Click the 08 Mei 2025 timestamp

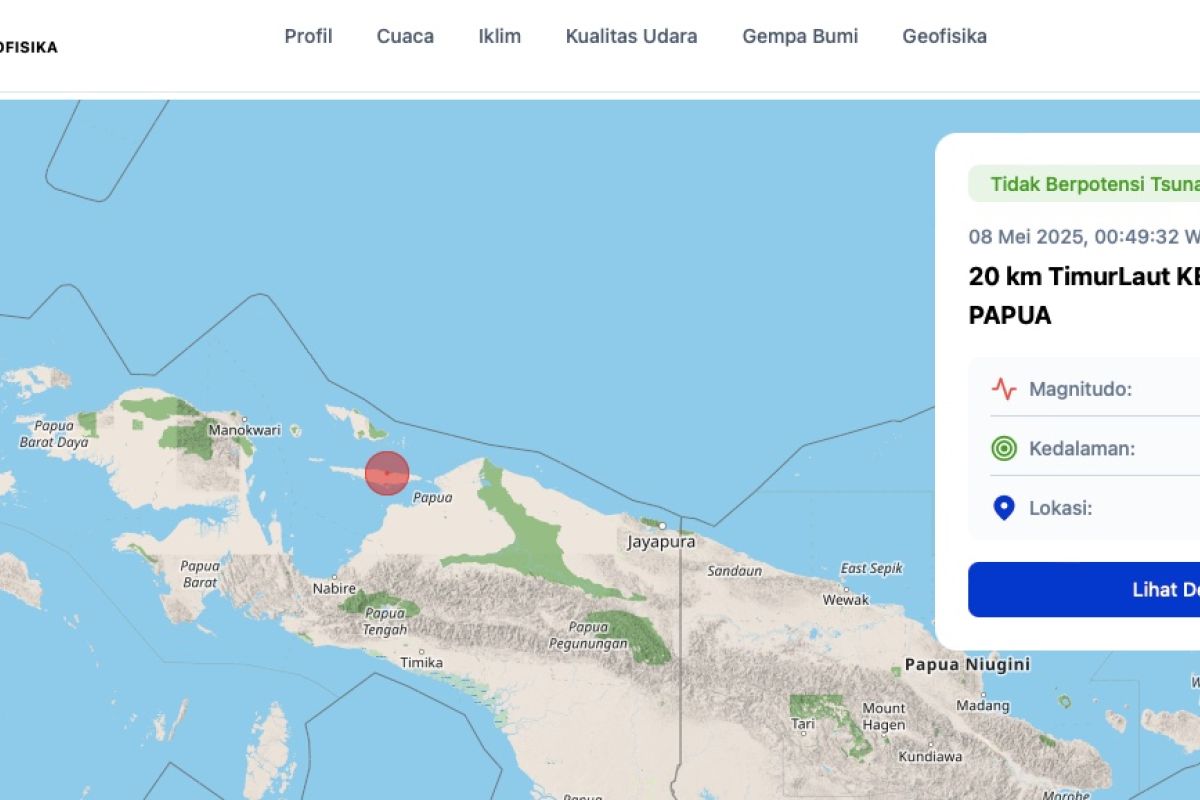click(1084, 237)
